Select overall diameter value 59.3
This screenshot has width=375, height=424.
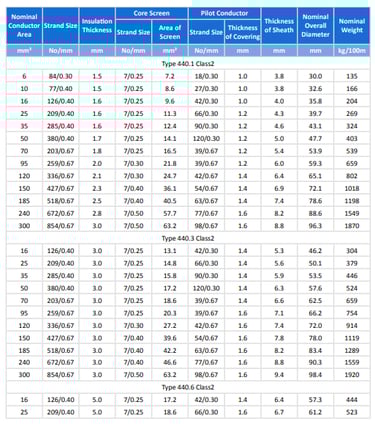315,164
